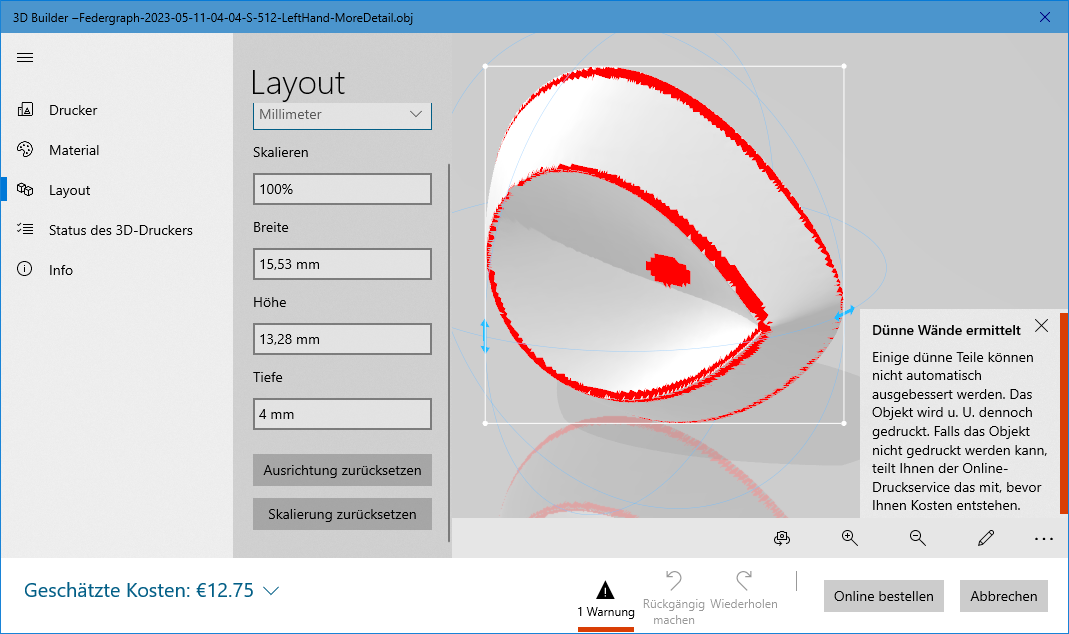Open the three-dot more options menu
The width and height of the screenshot is (1069, 634).
point(1044,539)
